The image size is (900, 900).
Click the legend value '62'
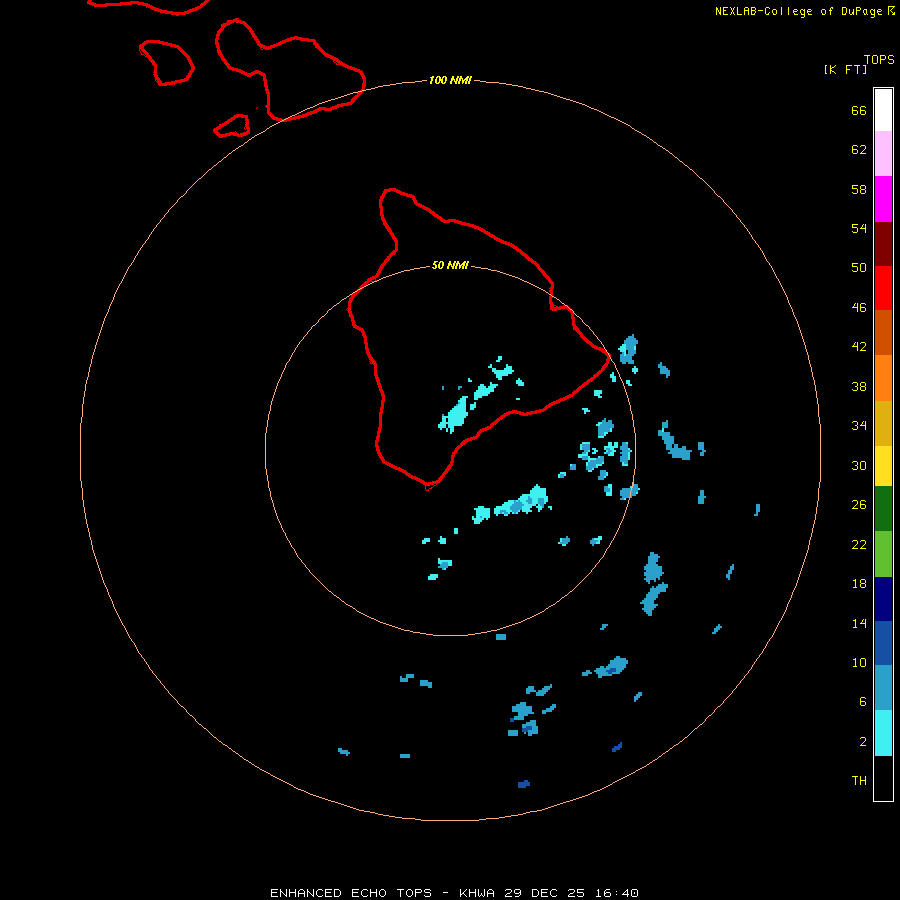pos(859,150)
